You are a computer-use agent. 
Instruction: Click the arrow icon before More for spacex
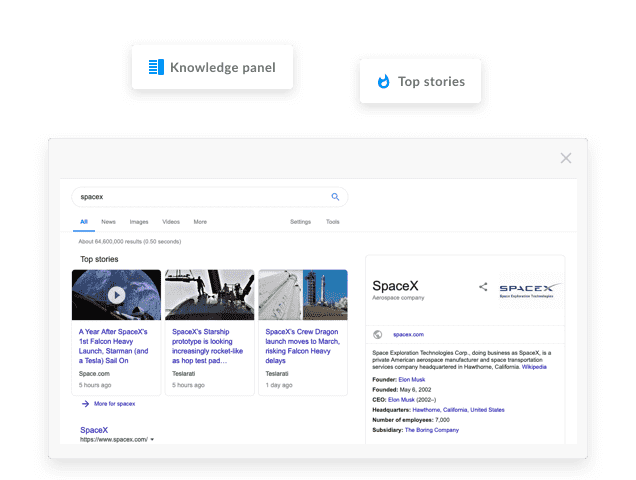pos(85,404)
